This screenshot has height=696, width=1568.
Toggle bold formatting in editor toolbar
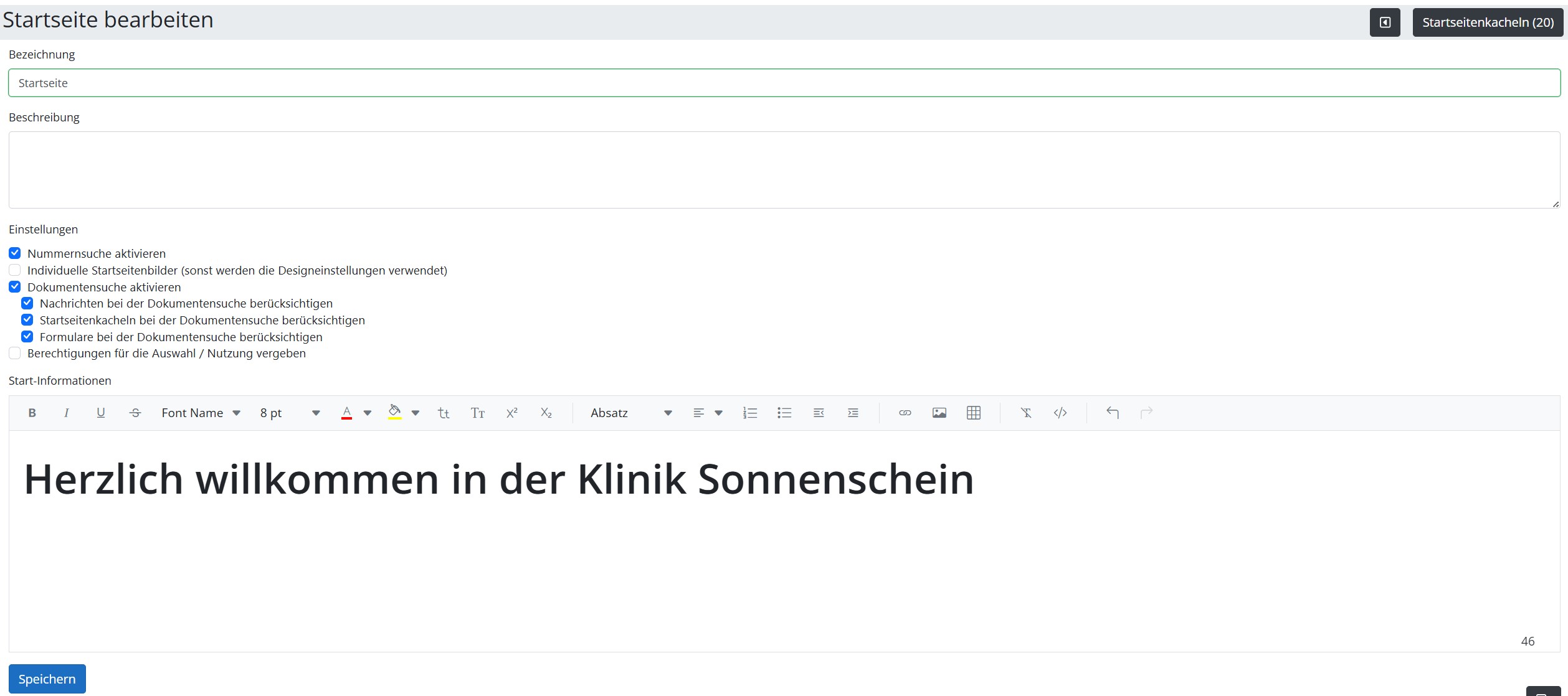[32, 413]
